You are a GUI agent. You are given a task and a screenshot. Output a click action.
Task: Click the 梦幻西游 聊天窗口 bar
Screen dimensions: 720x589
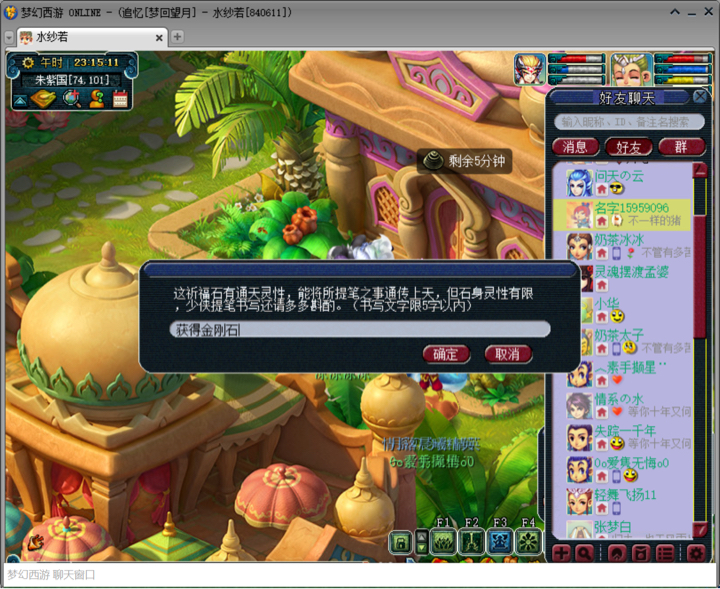click(x=360, y=575)
